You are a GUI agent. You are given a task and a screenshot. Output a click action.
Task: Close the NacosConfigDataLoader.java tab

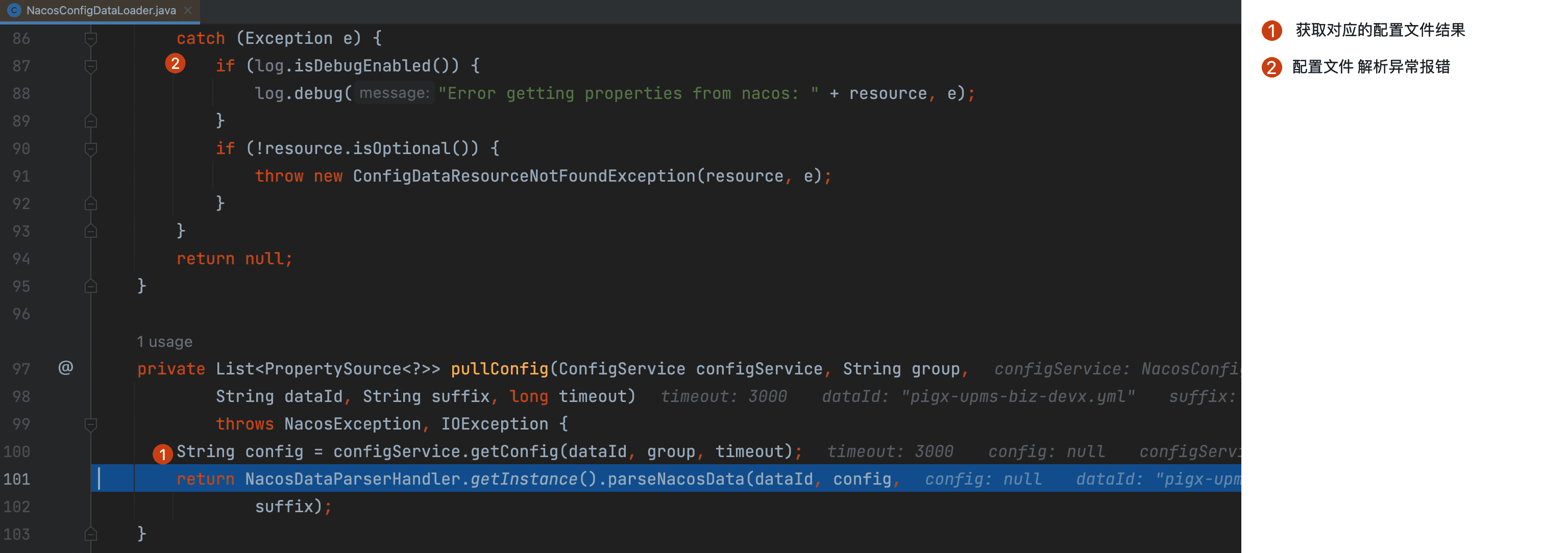(188, 10)
